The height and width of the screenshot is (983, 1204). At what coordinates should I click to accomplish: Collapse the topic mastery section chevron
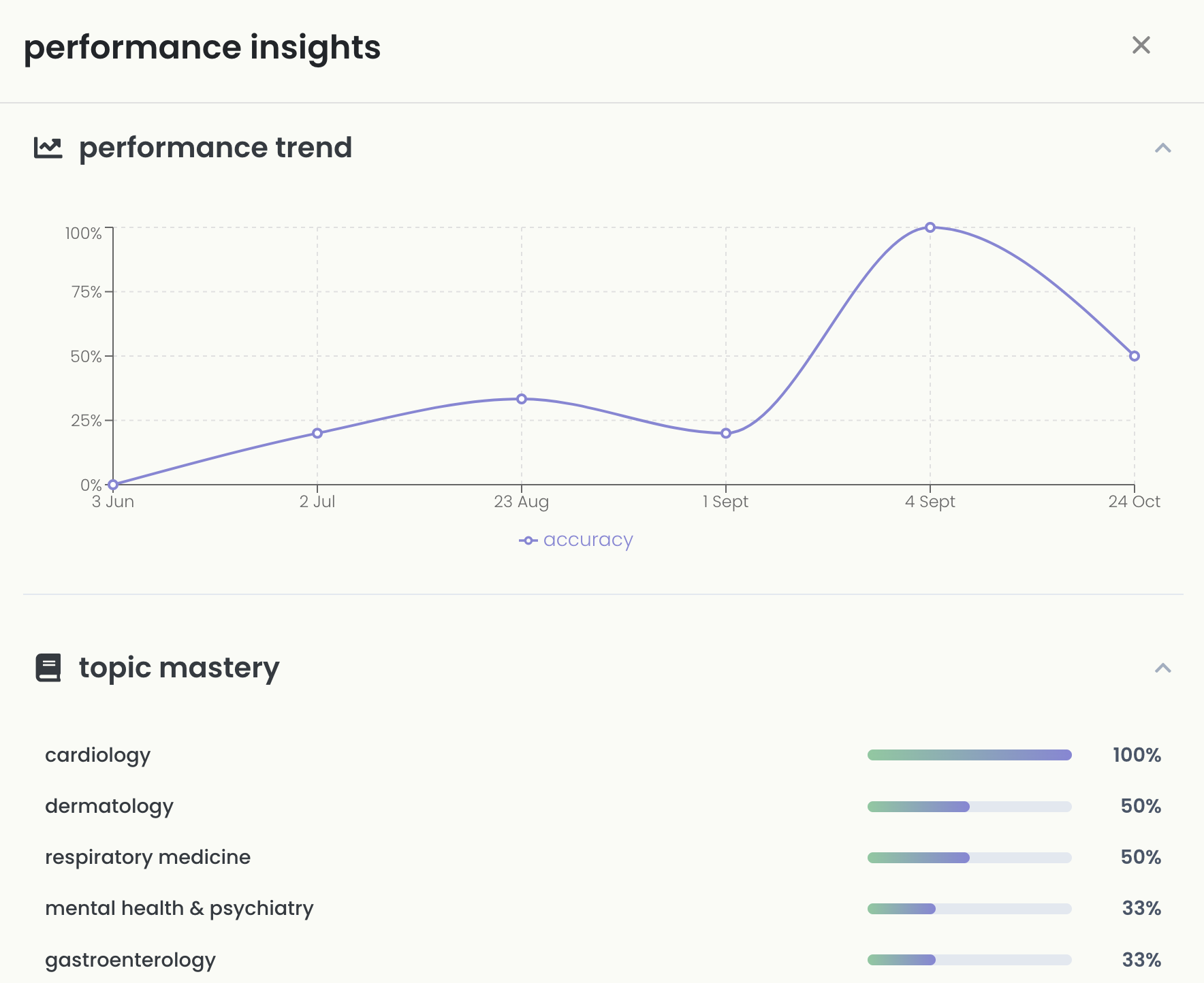click(x=1162, y=668)
